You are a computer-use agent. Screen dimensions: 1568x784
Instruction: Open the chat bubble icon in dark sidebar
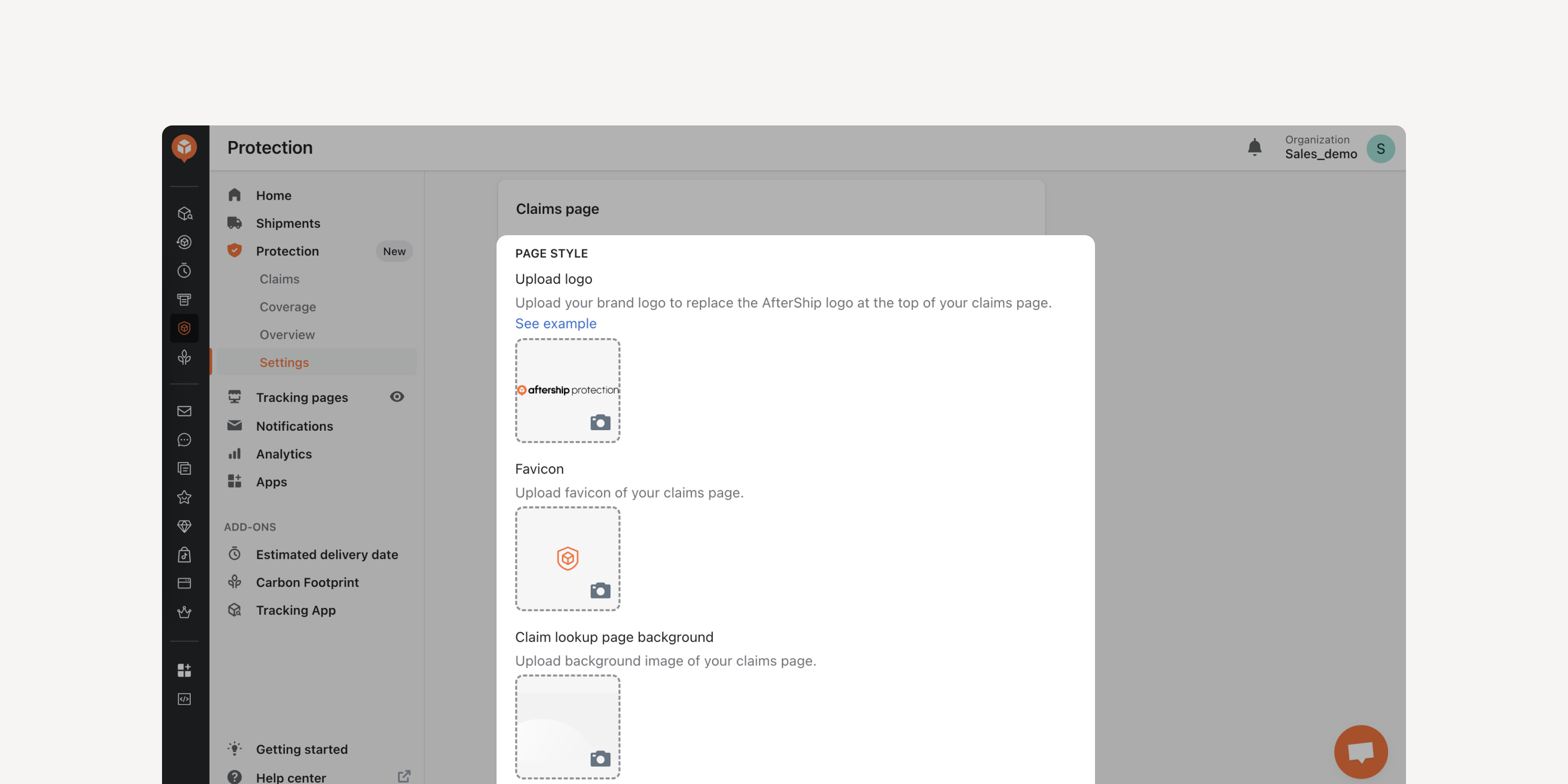tap(185, 440)
